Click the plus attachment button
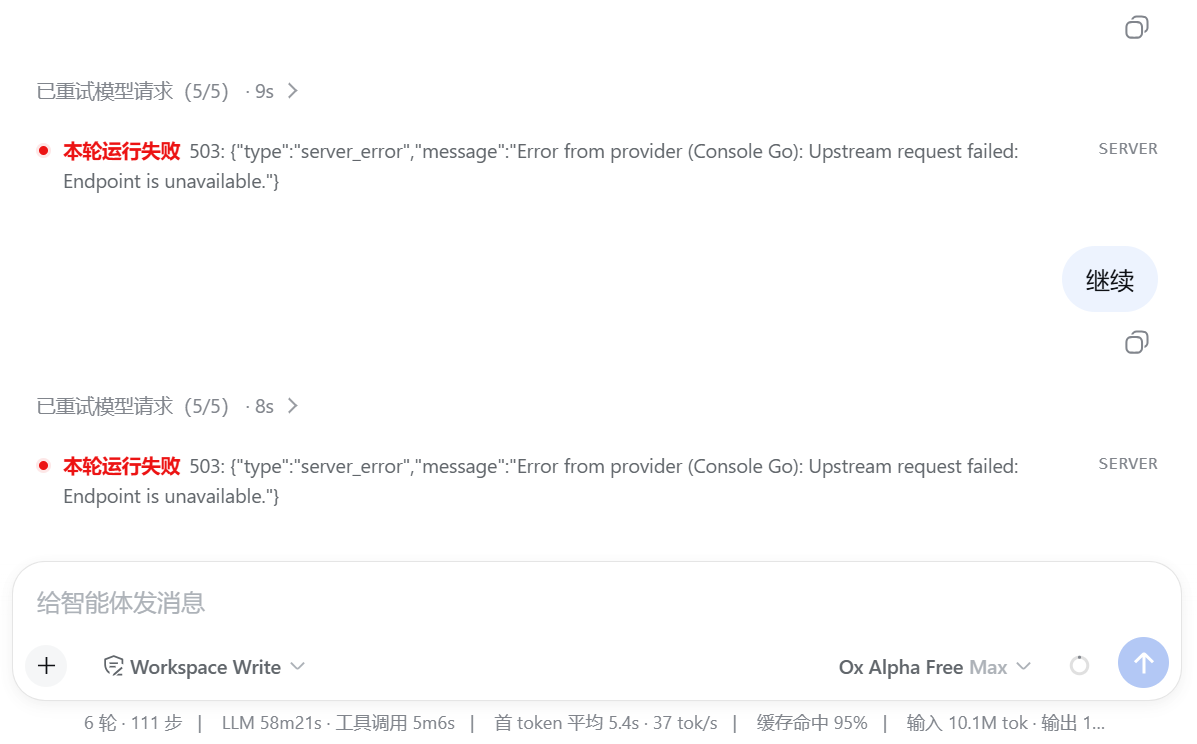The width and height of the screenshot is (1197, 744). 47,665
